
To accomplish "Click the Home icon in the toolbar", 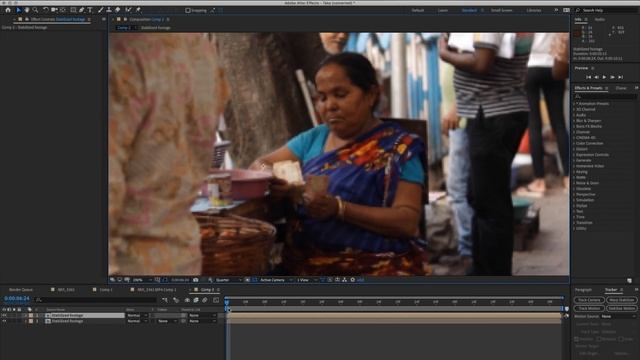I will pyautogui.click(x=8, y=10).
